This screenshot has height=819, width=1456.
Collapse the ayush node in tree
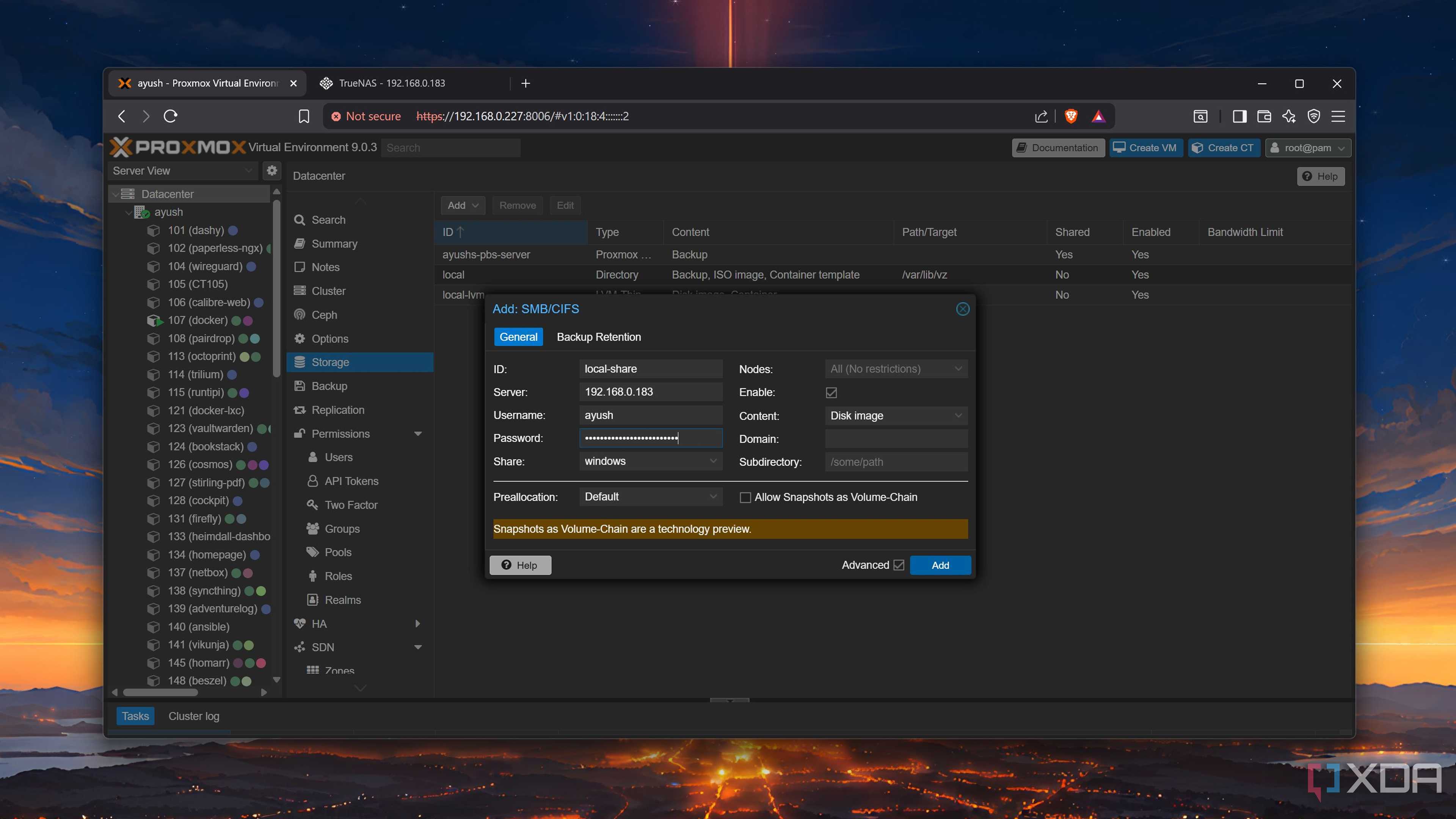tap(128, 212)
